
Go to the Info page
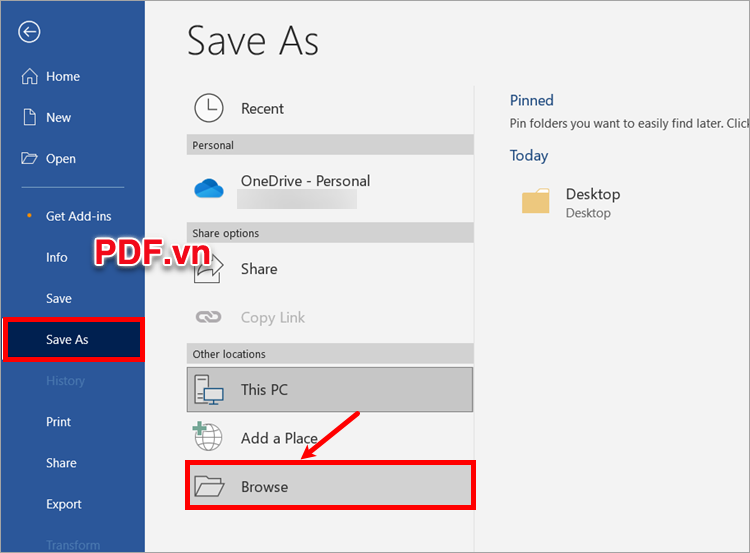coord(56,257)
